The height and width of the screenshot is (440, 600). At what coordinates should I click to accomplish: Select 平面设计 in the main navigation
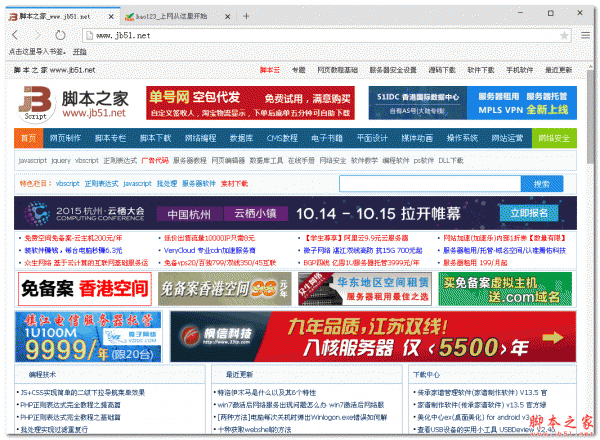[x=372, y=138]
